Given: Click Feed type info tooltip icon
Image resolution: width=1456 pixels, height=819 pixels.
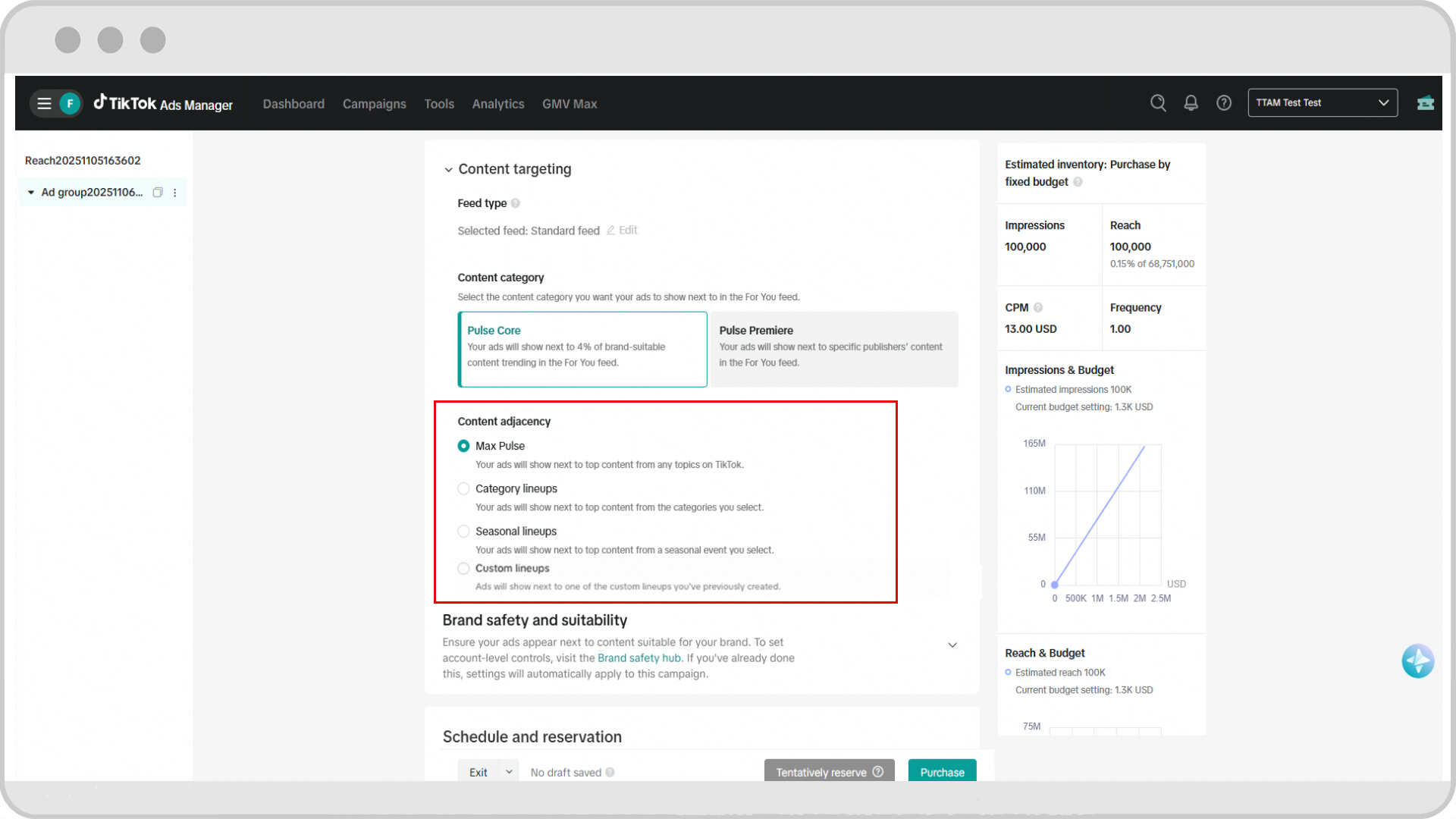Looking at the screenshot, I should pyautogui.click(x=516, y=203).
